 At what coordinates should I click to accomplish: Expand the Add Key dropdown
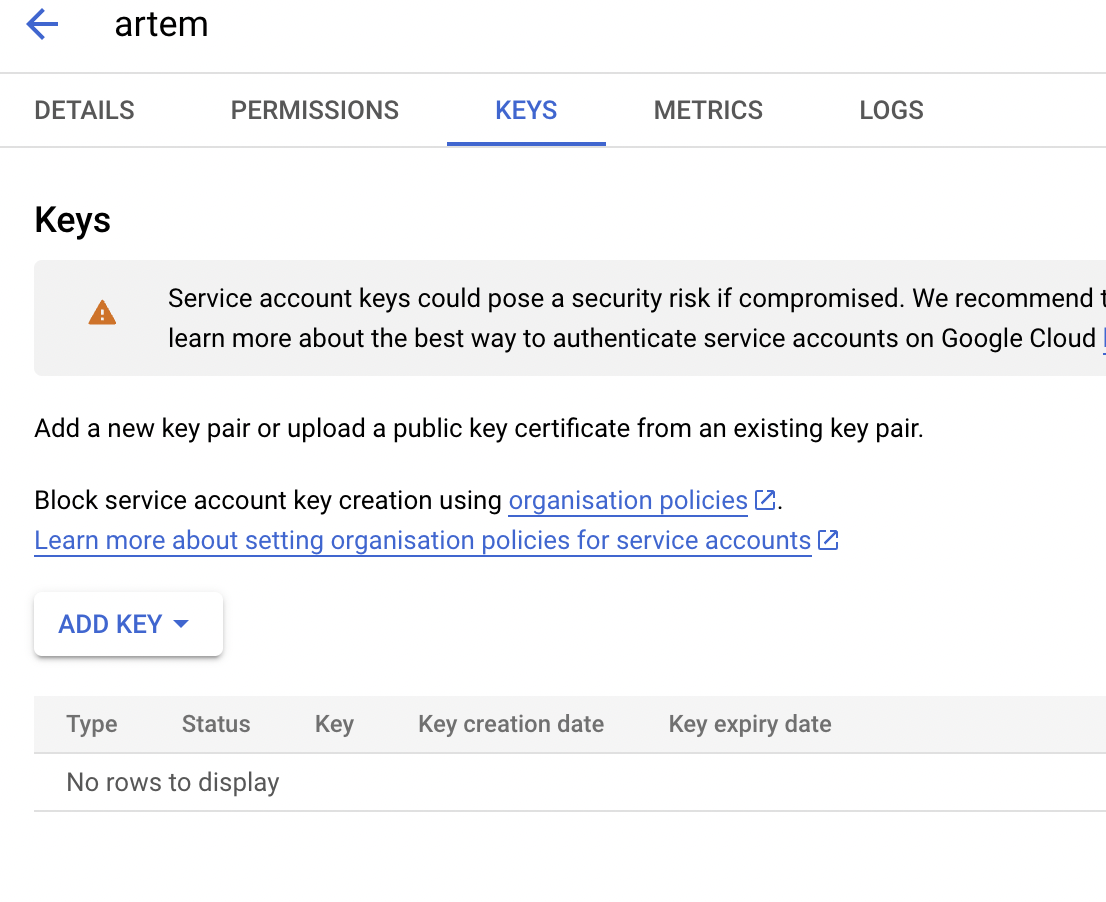point(128,624)
